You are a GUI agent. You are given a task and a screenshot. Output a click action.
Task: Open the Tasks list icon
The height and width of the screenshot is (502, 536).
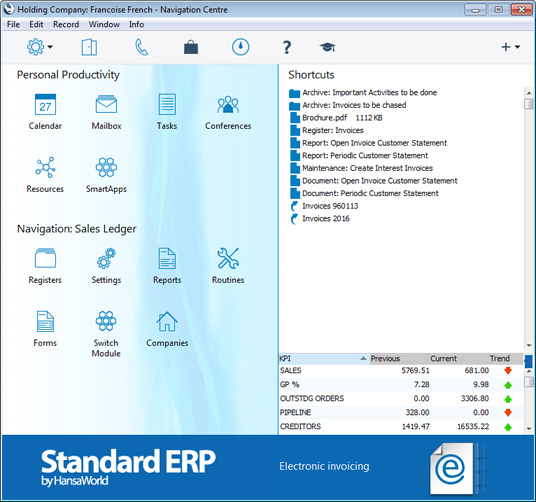tap(167, 104)
